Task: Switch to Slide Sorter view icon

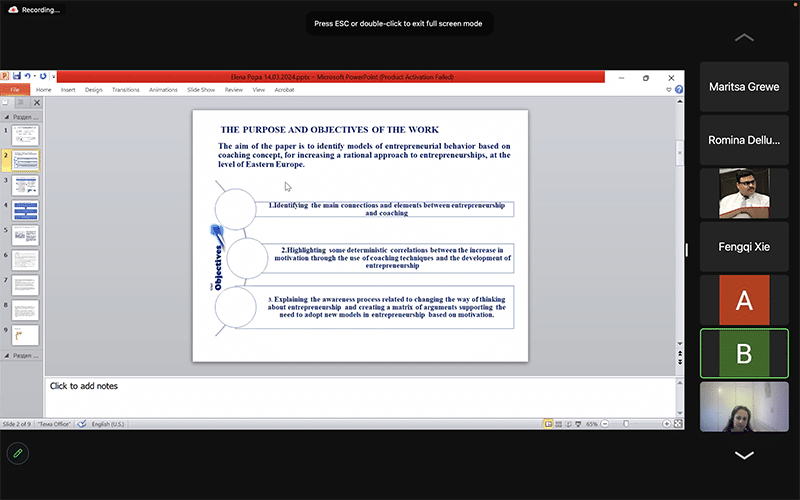Action: [x=560, y=424]
